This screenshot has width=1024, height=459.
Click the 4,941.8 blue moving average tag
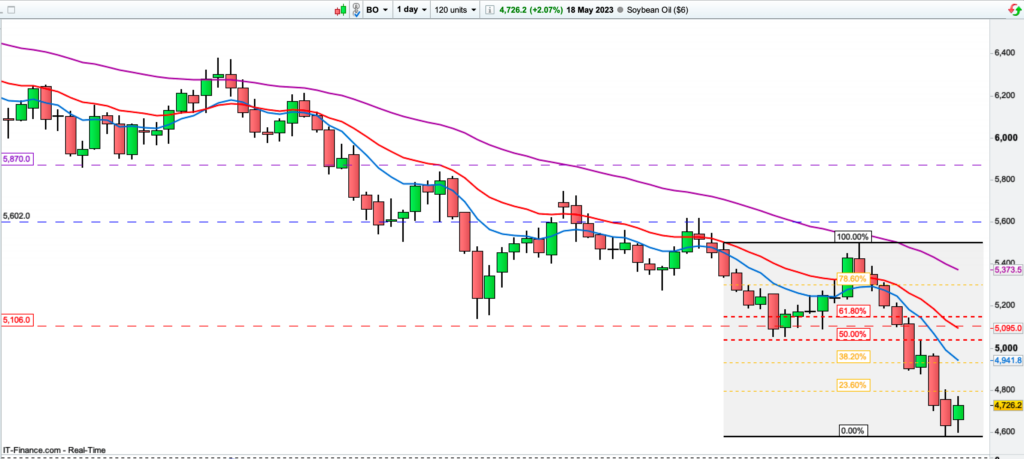coord(1004,360)
